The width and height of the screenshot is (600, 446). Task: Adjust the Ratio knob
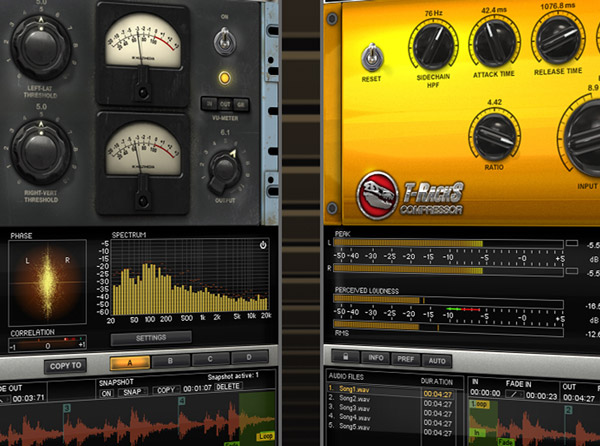(494, 137)
